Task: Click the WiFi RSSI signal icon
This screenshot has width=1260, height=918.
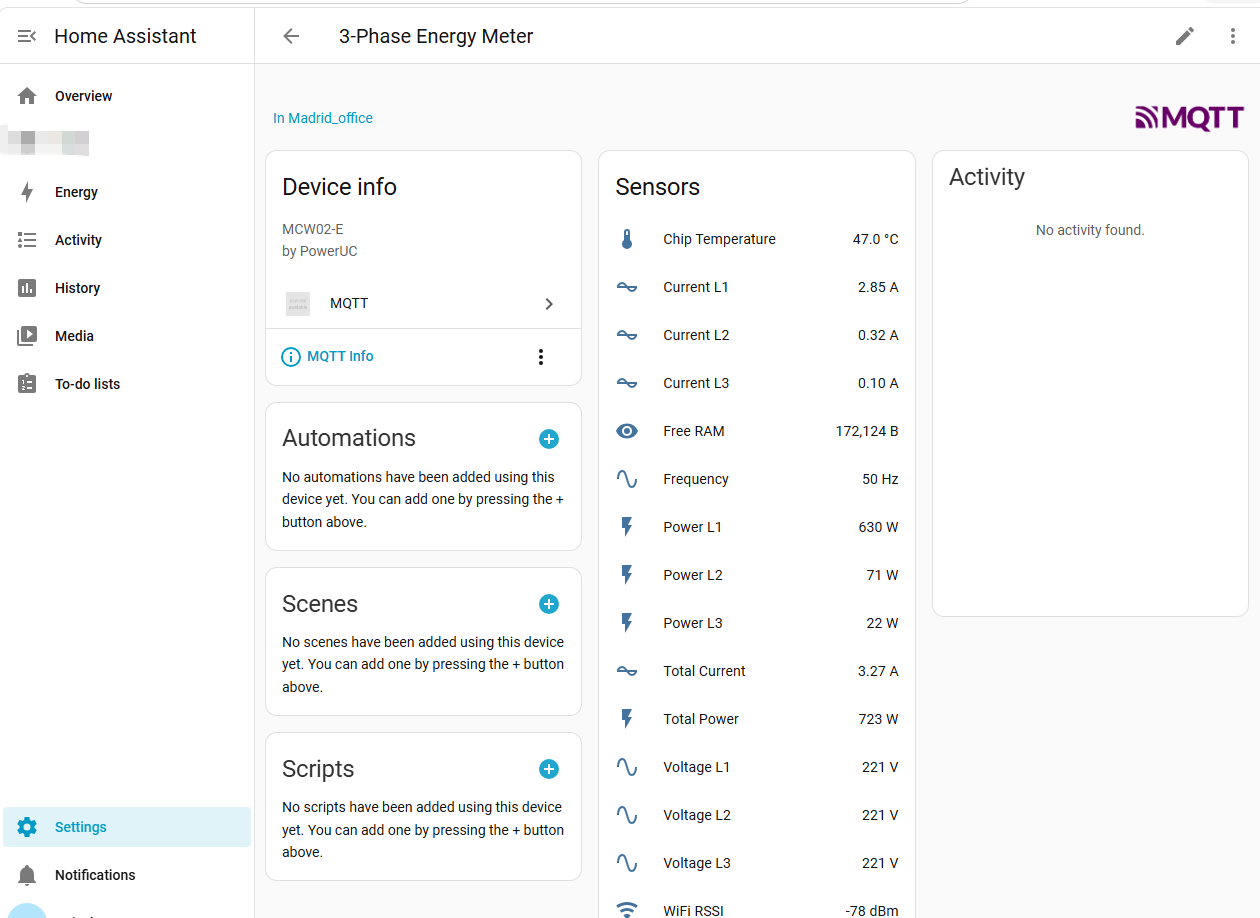Action: click(627, 910)
